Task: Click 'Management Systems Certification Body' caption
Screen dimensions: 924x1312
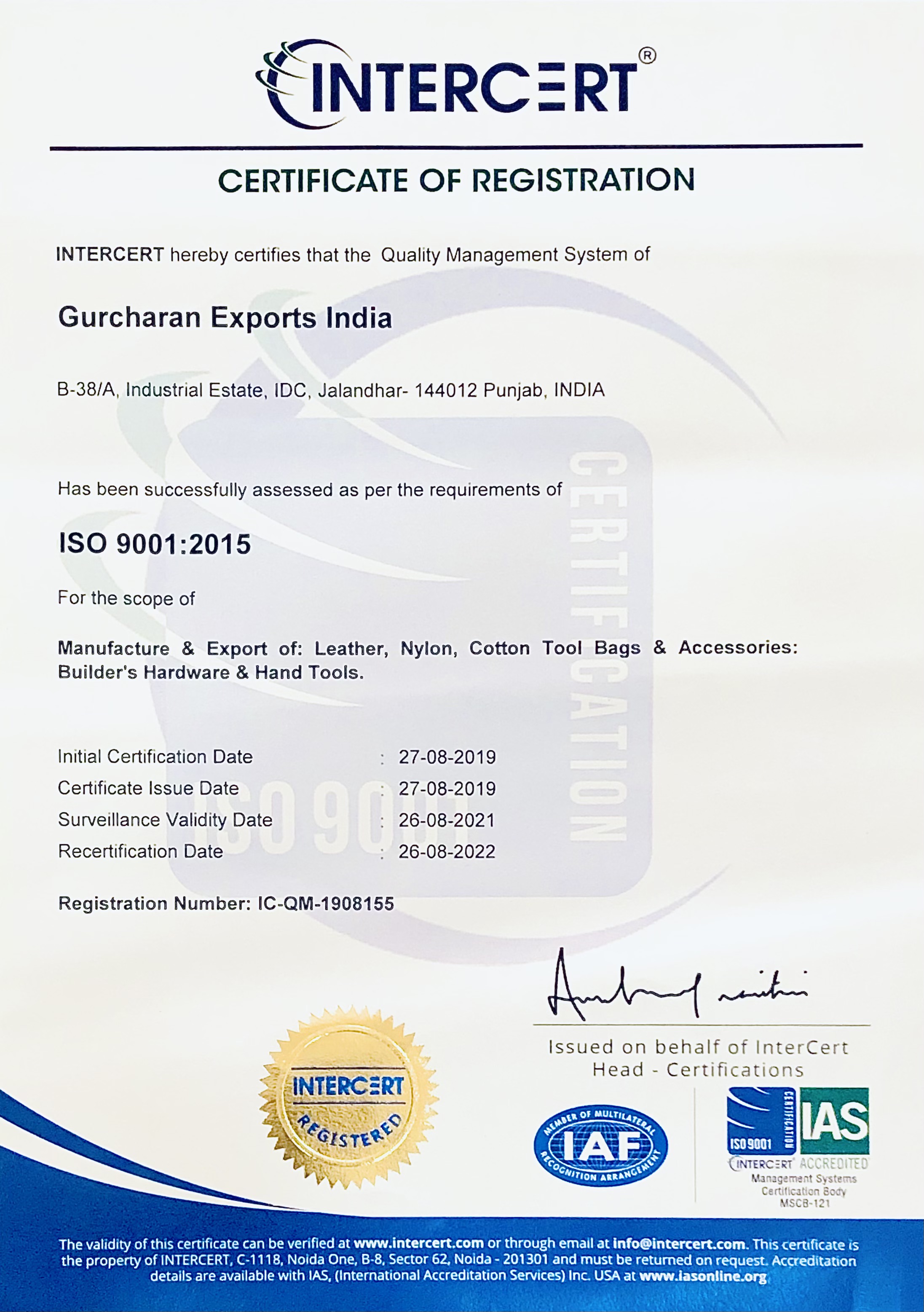Action: click(x=803, y=1185)
